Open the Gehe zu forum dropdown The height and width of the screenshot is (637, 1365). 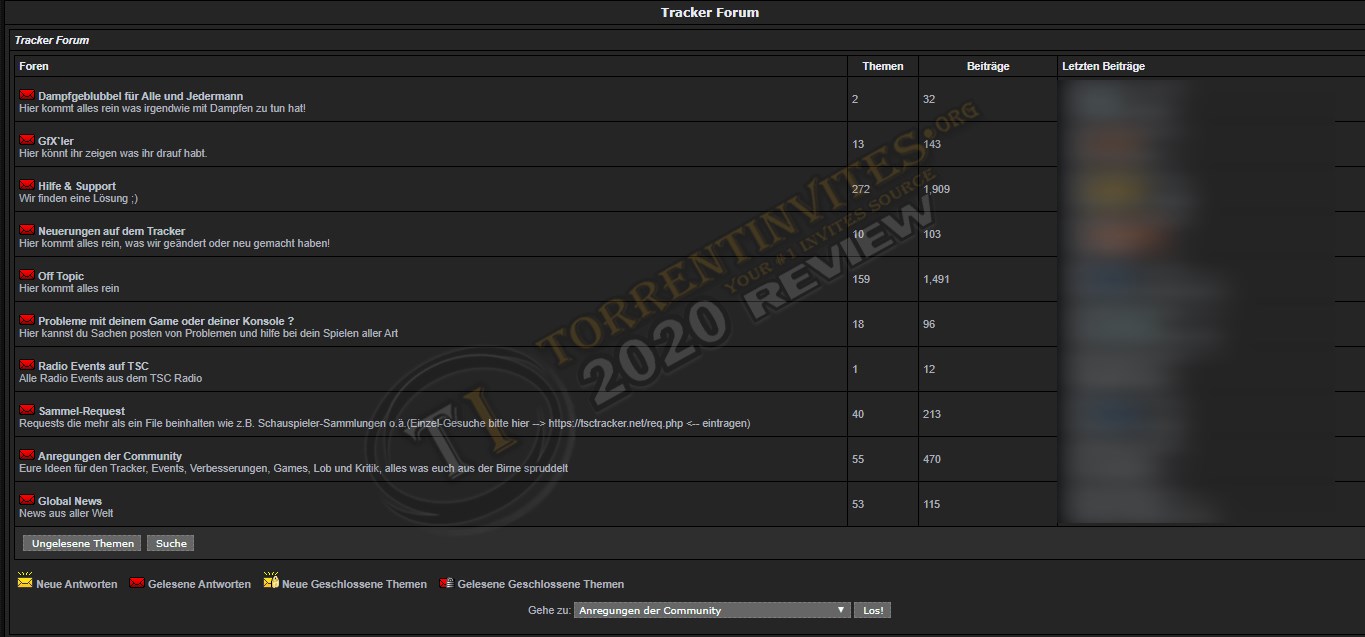712,610
